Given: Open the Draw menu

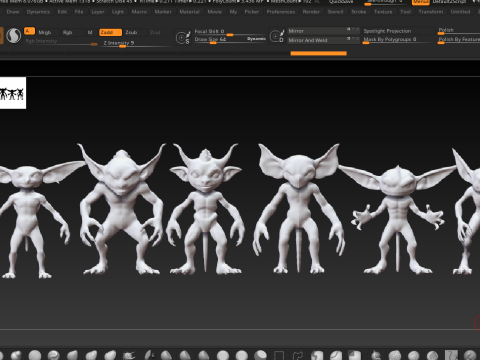Looking at the screenshot, I should pos(13,12).
